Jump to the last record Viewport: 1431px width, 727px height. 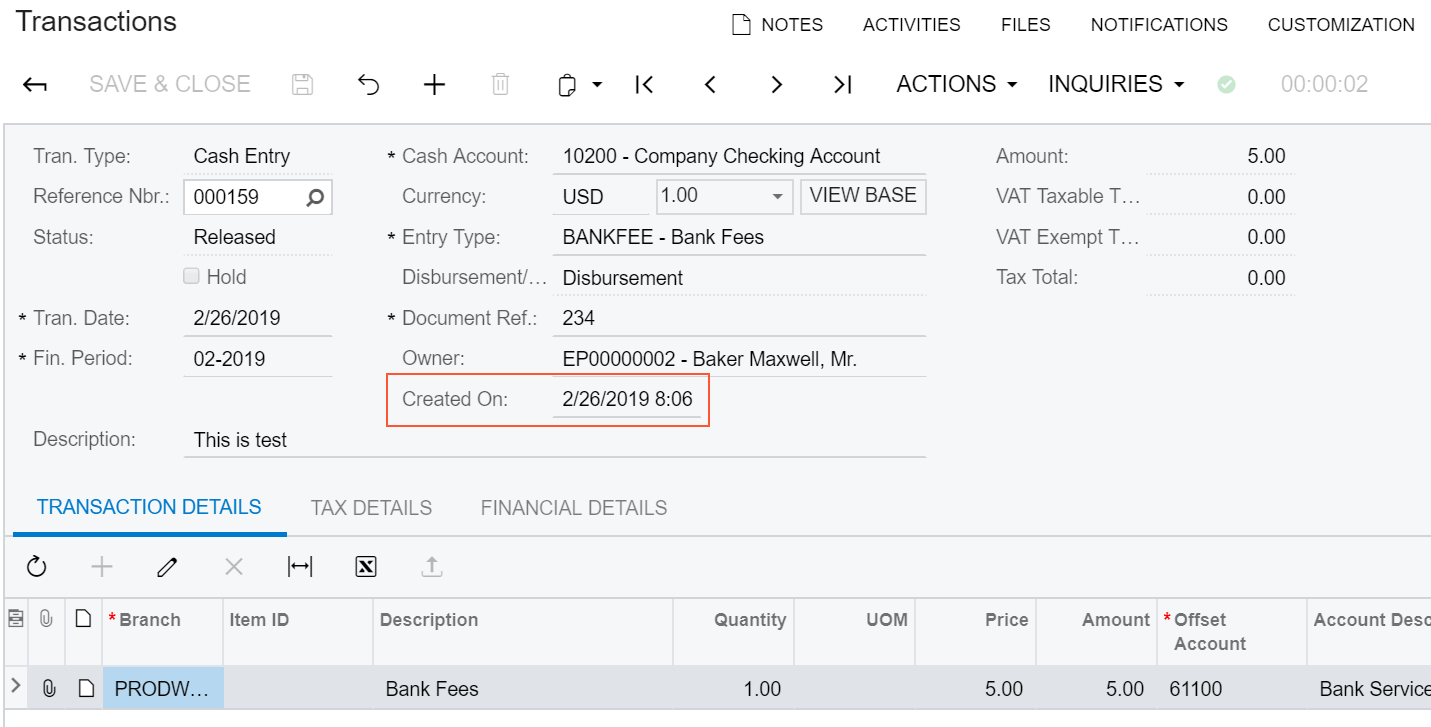point(843,85)
